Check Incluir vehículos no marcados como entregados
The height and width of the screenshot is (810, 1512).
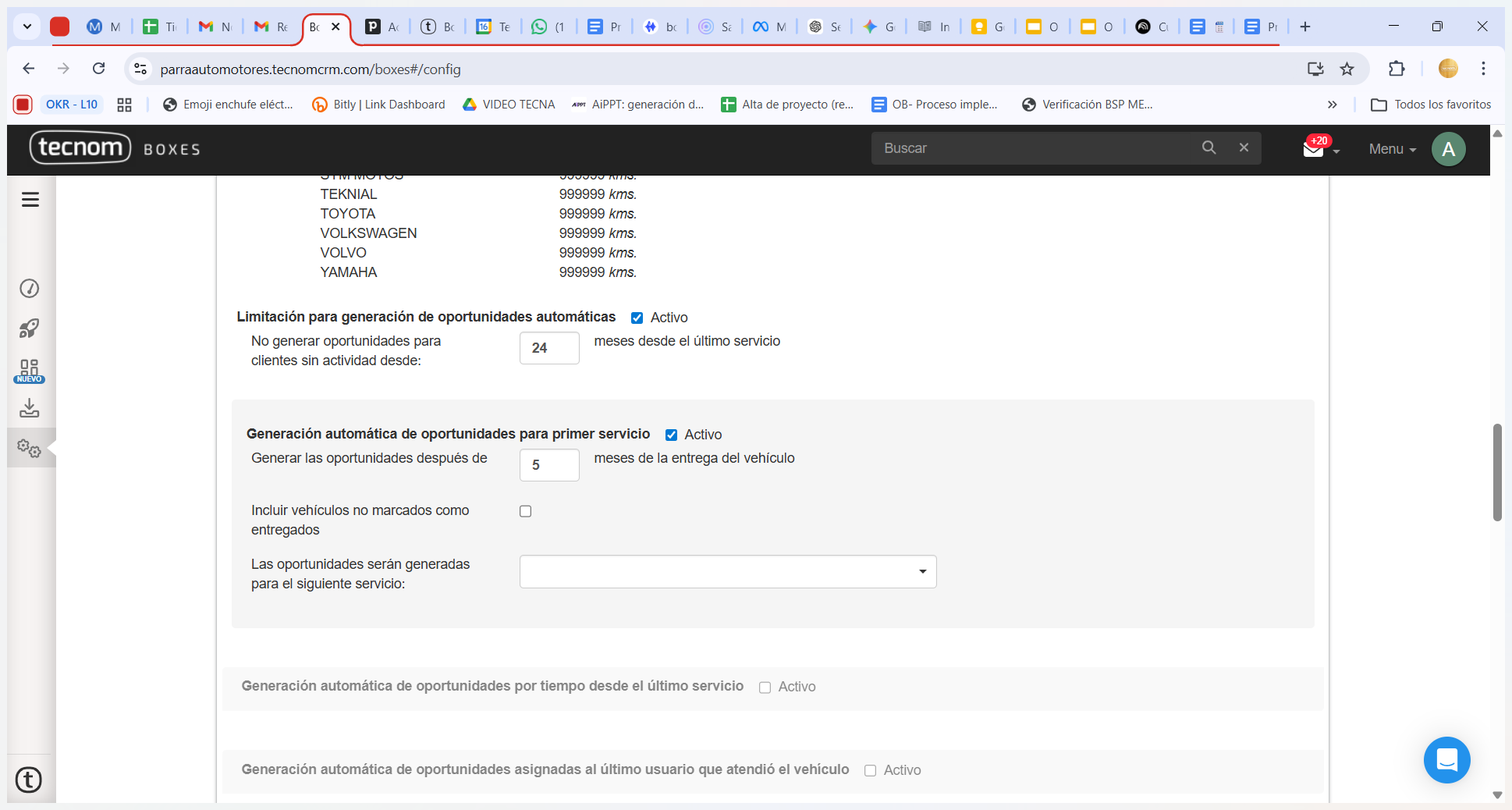[526, 511]
